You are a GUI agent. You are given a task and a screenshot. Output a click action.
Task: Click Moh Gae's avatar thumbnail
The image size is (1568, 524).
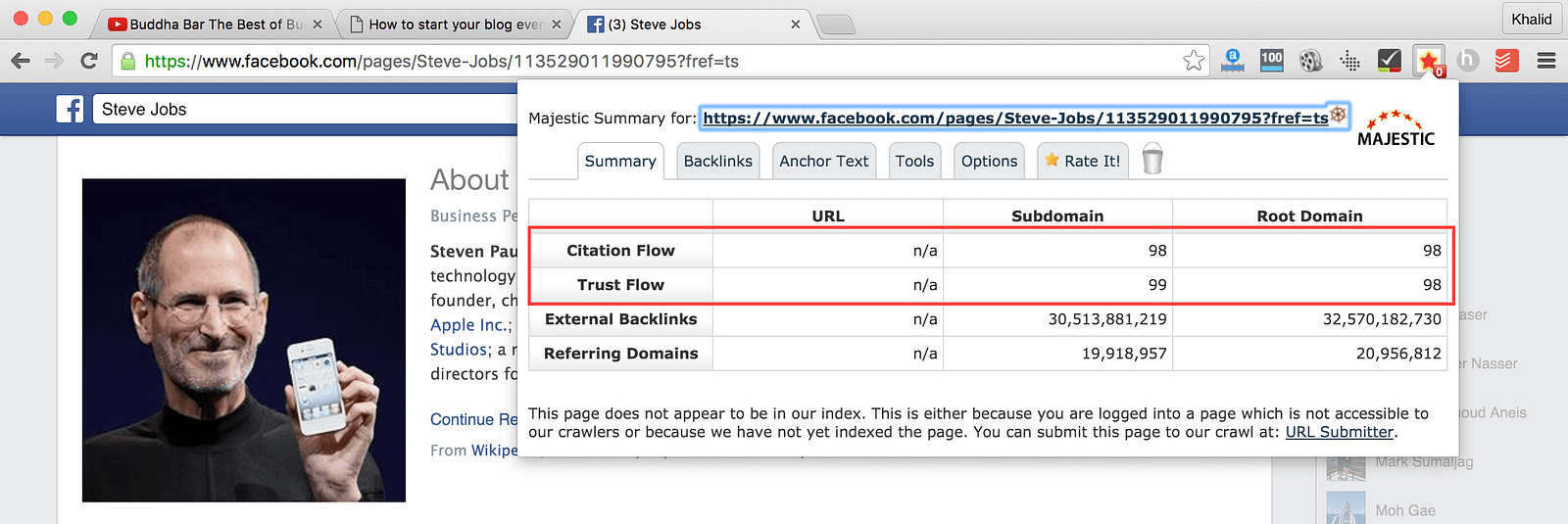[x=1346, y=508]
